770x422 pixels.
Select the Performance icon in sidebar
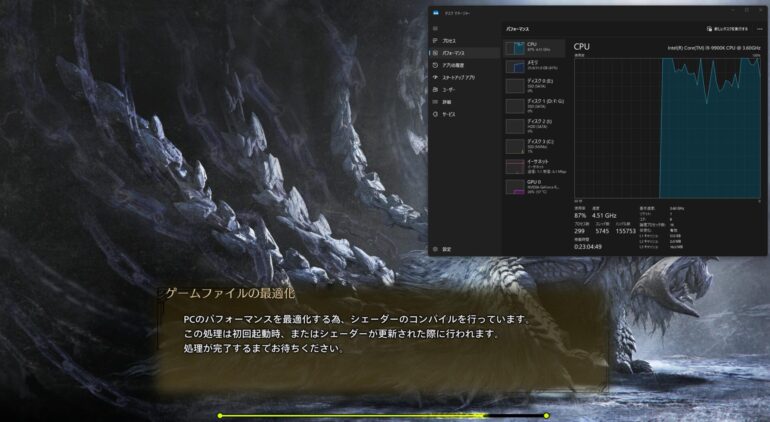435,52
